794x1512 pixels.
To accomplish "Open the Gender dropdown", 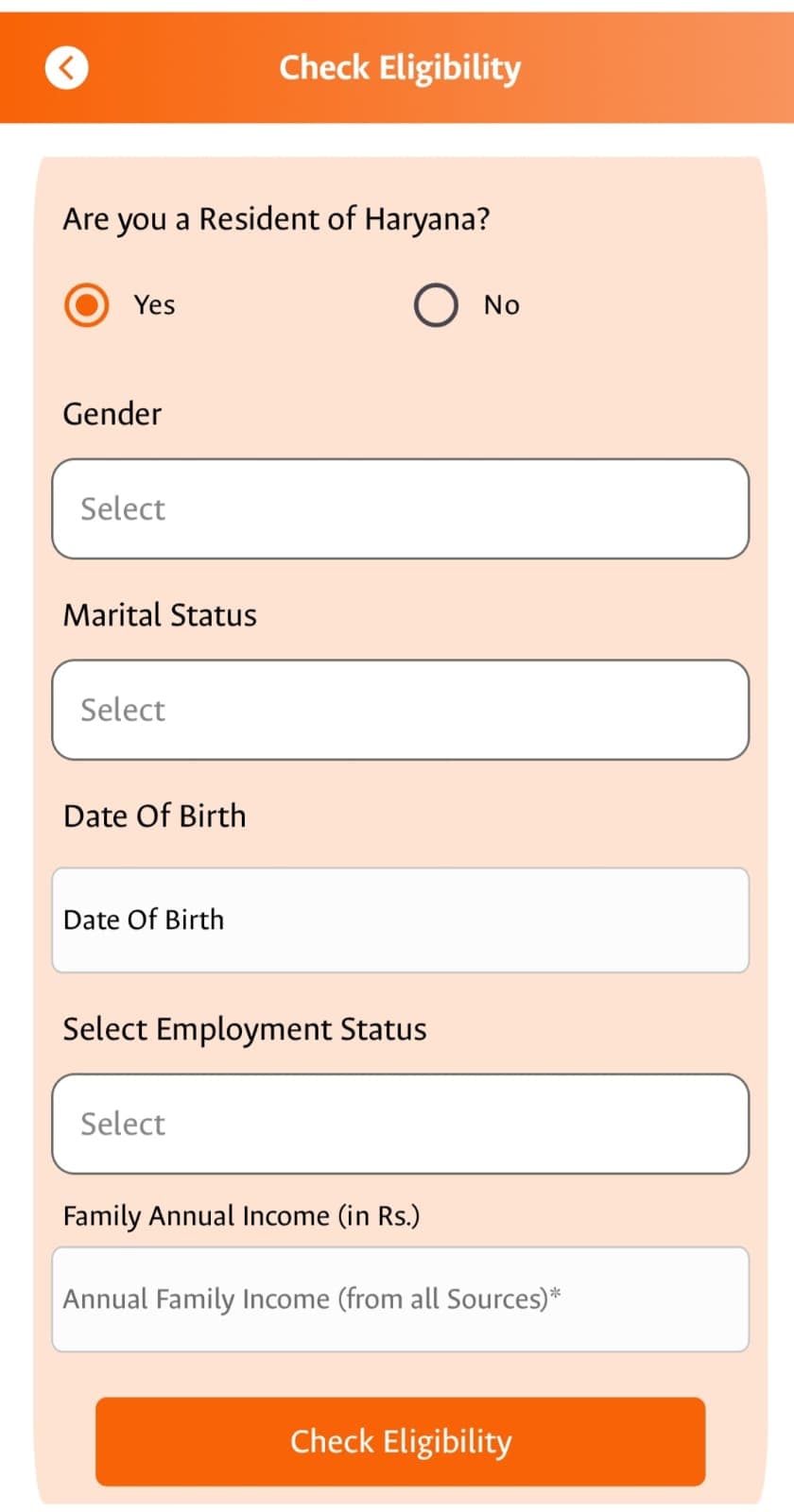I will pos(400,508).
